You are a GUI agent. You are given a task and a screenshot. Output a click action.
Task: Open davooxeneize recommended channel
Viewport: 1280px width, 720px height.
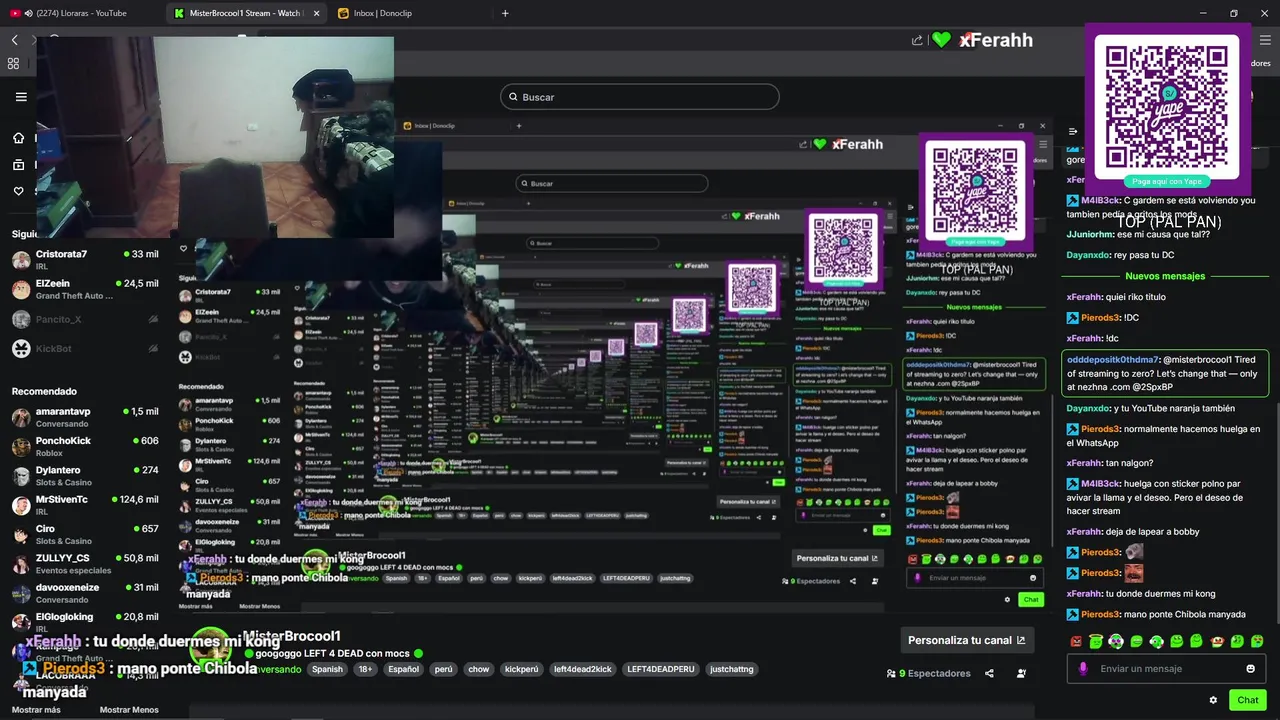point(85,593)
